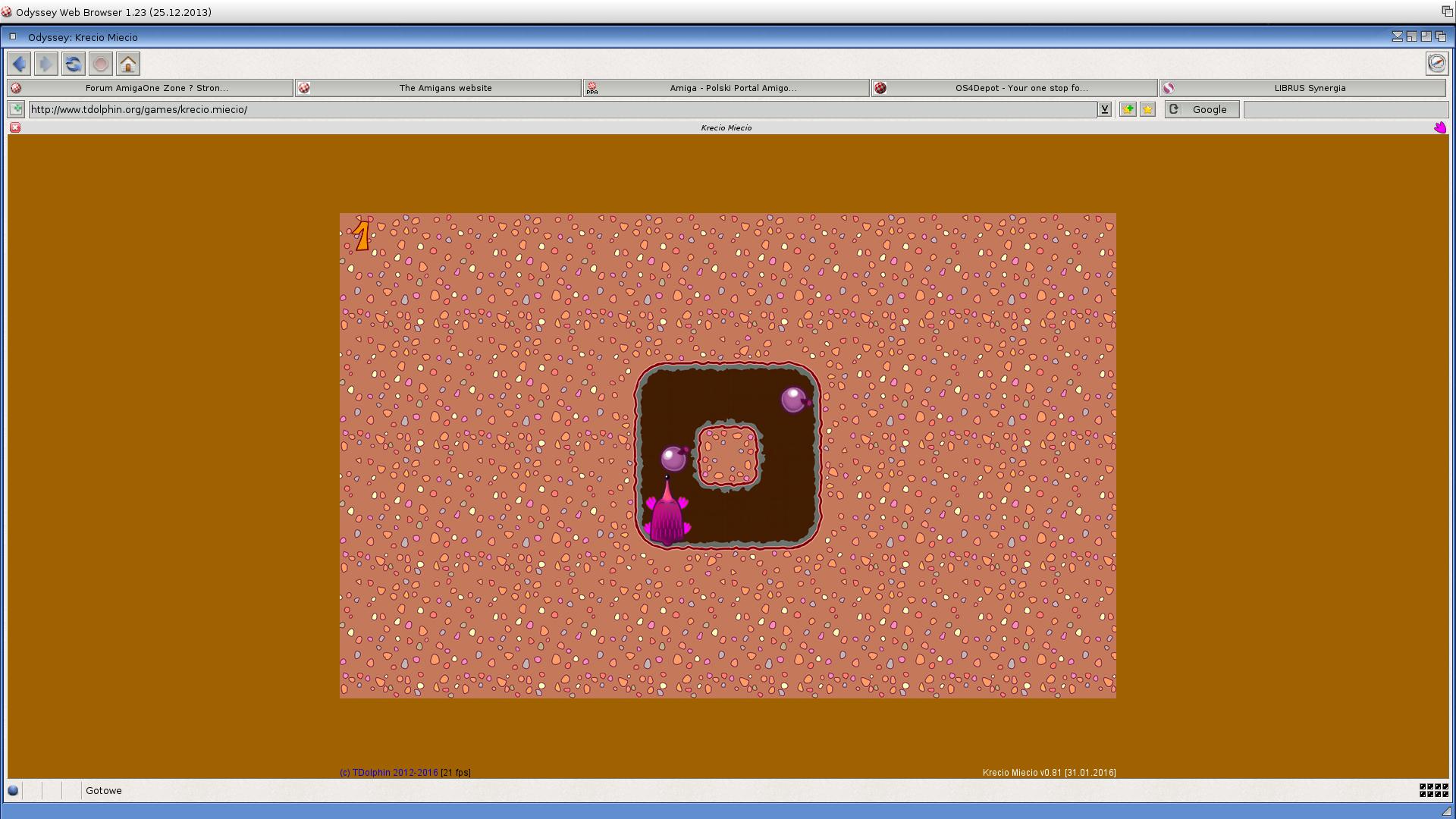
Task: Click the purple orb just above the mole
Action: click(x=673, y=459)
